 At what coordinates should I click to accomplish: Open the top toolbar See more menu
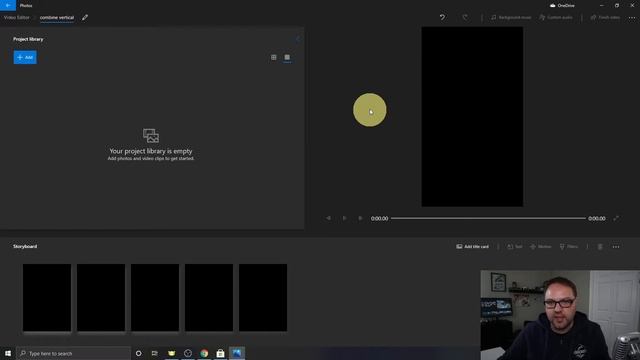[632, 18]
